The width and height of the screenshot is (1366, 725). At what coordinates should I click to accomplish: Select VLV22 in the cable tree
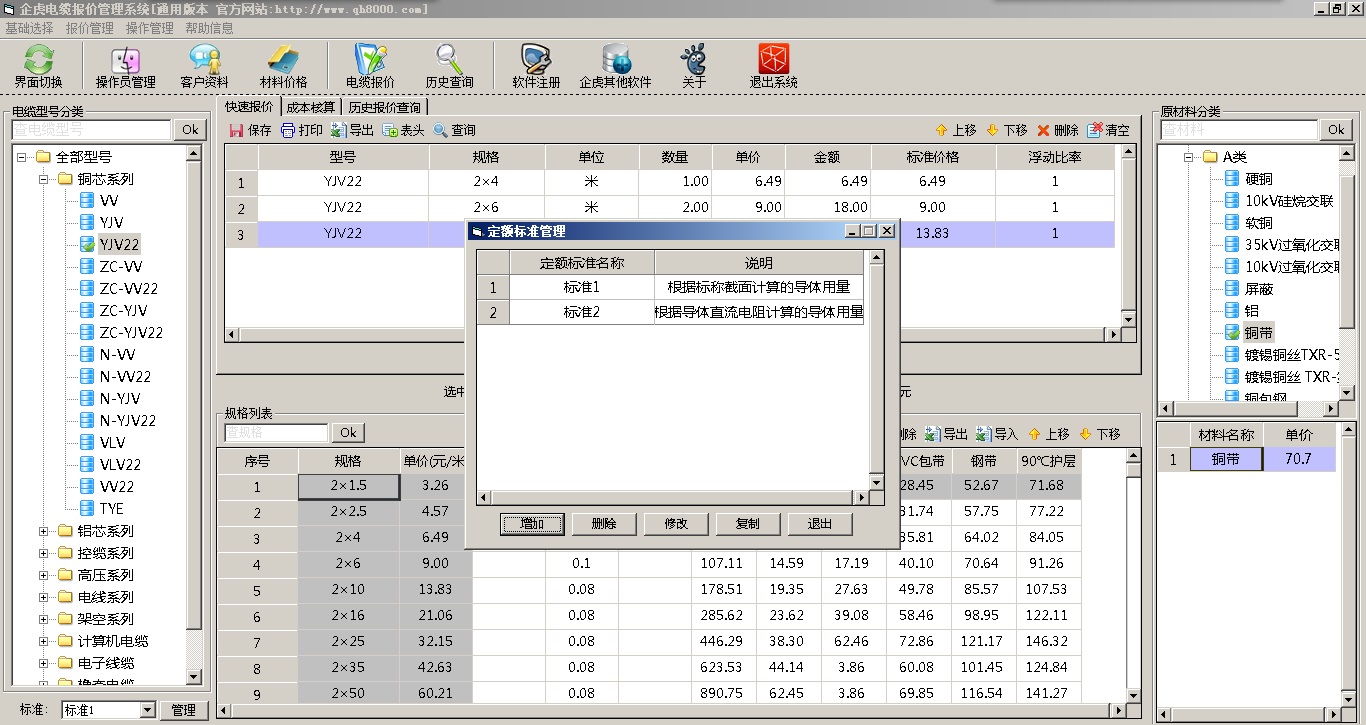click(x=120, y=464)
